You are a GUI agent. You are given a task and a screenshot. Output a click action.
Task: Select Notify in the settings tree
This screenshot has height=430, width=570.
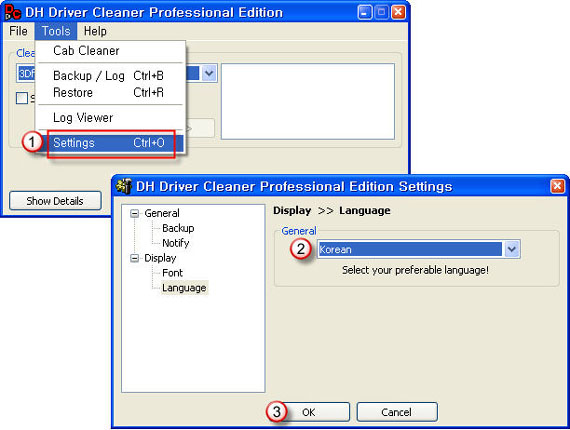pyautogui.click(x=176, y=243)
